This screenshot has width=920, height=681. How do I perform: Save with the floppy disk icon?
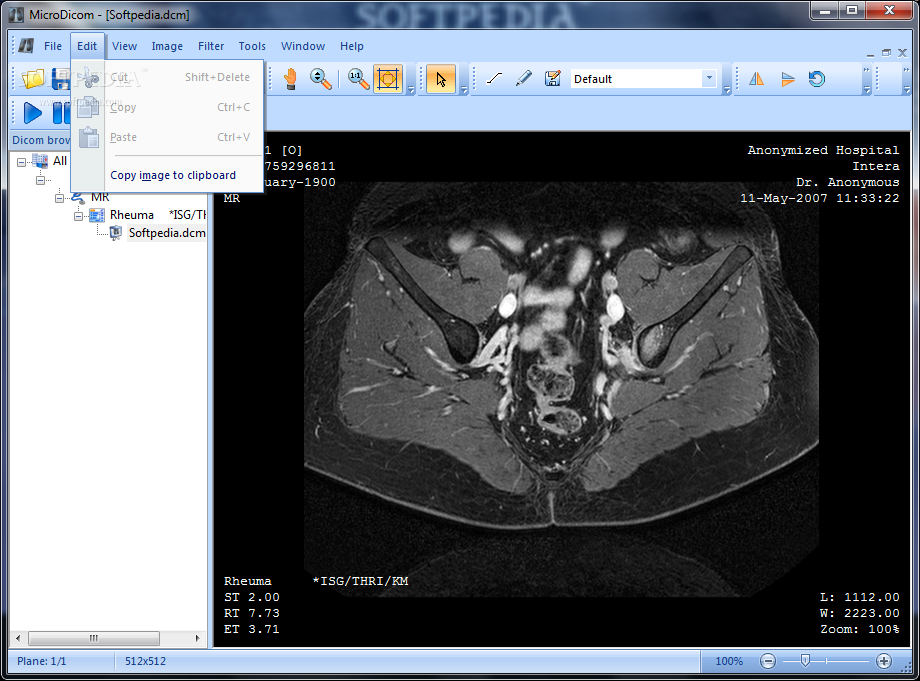pyautogui.click(x=61, y=79)
